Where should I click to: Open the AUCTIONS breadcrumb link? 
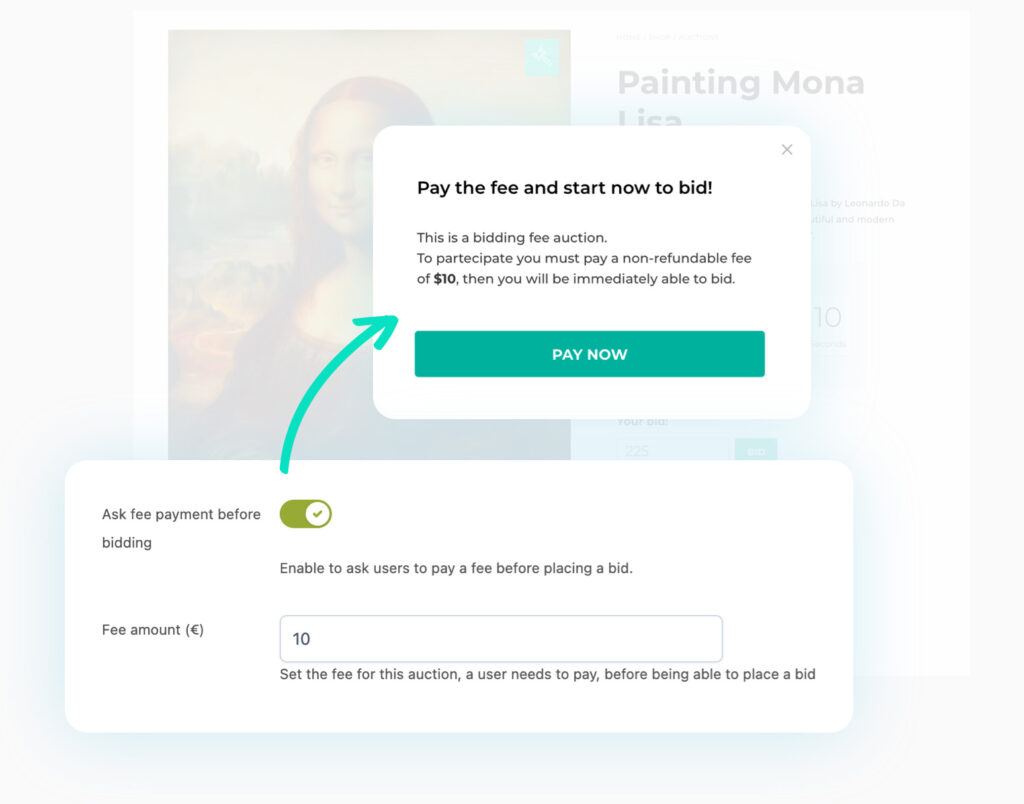(x=698, y=37)
